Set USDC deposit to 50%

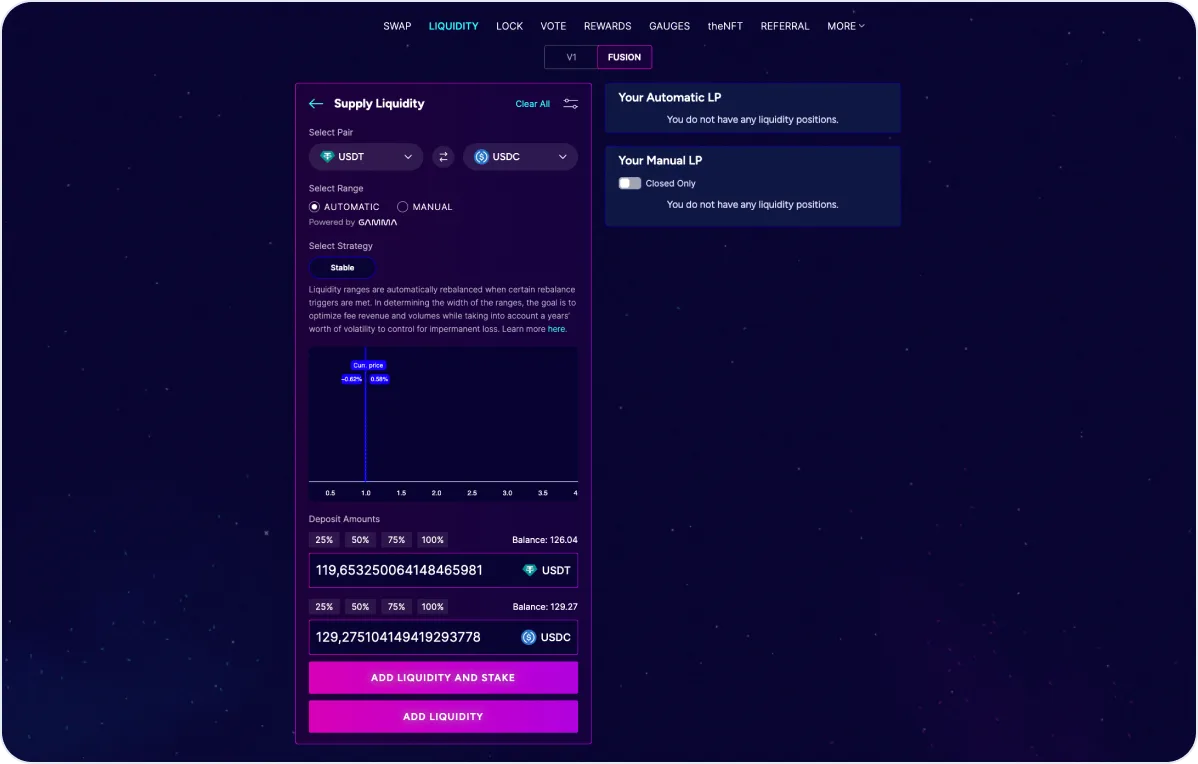[x=360, y=607]
